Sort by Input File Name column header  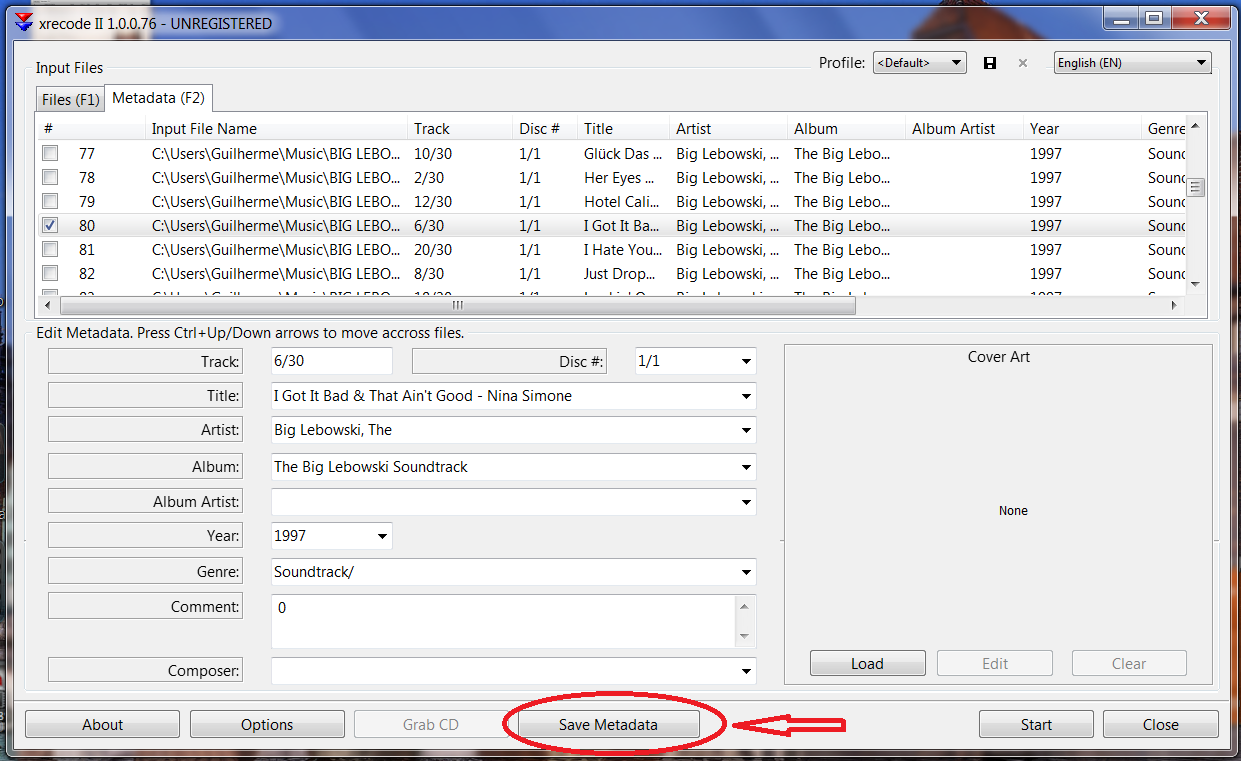pyautogui.click(x=278, y=128)
